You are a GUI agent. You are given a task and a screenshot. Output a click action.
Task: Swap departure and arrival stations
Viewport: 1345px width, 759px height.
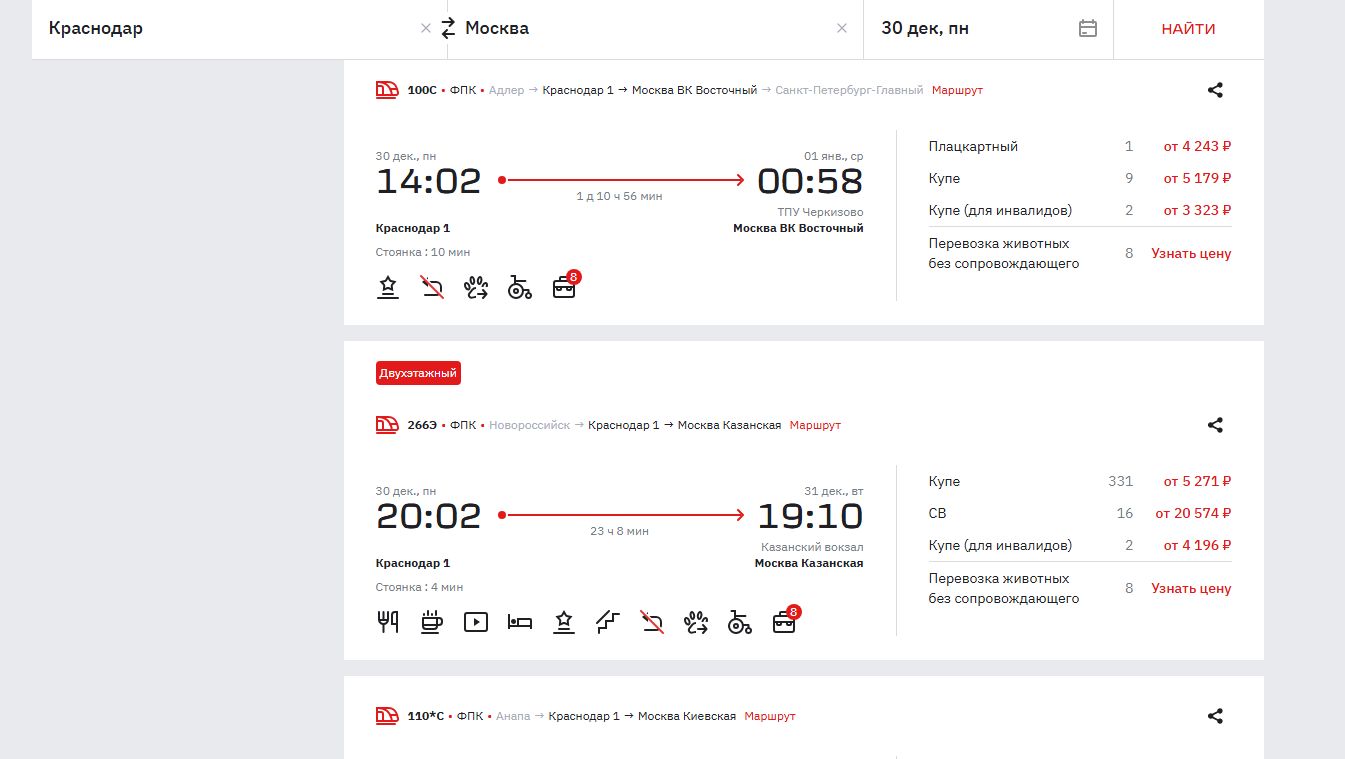(448, 28)
